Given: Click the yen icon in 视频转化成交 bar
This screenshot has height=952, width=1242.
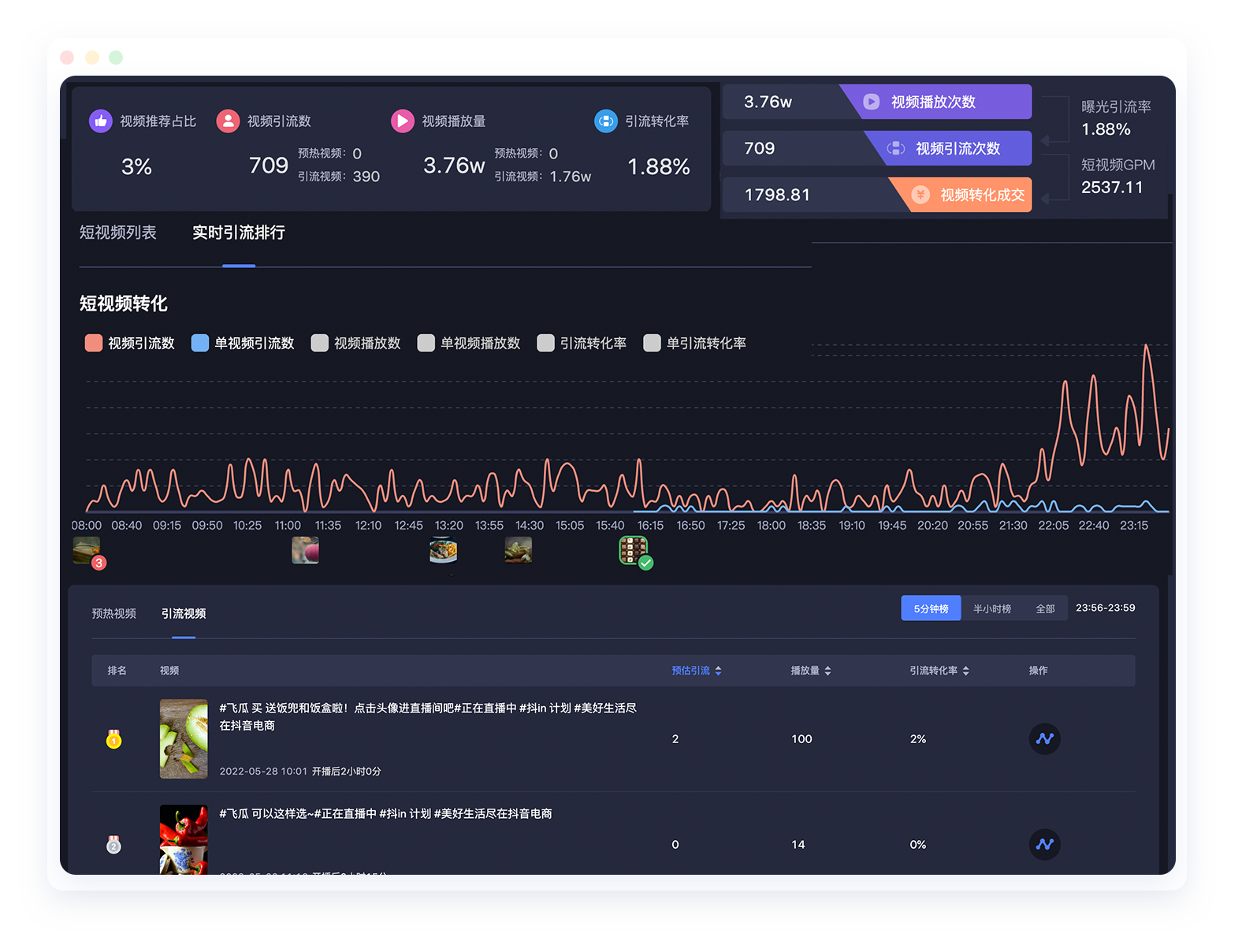Looking at the screenshot, I should click(x=920, y=195).
